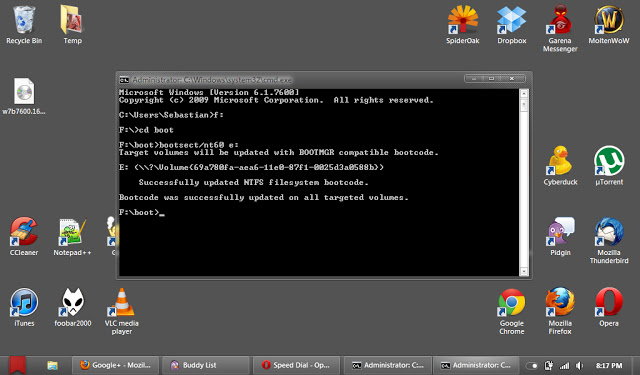Click the cmd vertical scrollbar thumb
Viewport: 640px width, 375px height.
click(x=524, y=105)
